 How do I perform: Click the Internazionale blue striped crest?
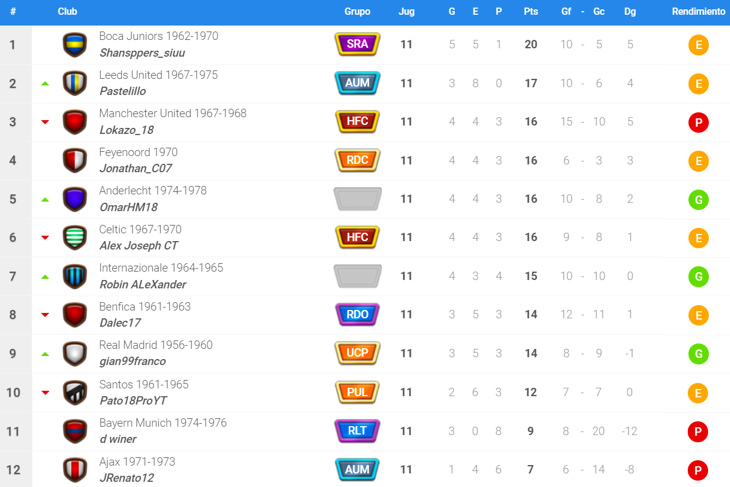(x=74, y=276)
